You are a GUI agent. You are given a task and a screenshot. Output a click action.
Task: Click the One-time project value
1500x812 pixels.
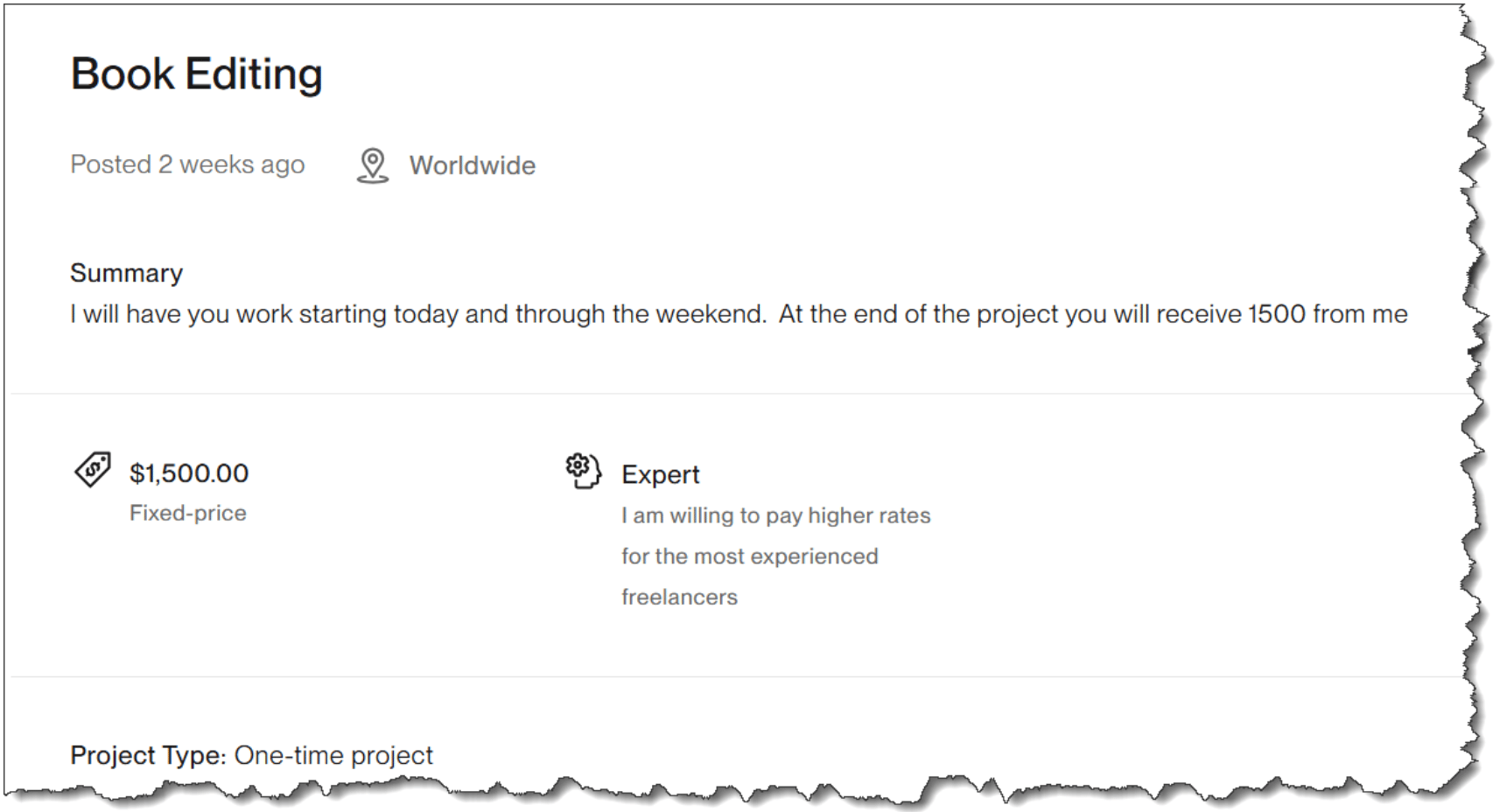click(333, 755)
